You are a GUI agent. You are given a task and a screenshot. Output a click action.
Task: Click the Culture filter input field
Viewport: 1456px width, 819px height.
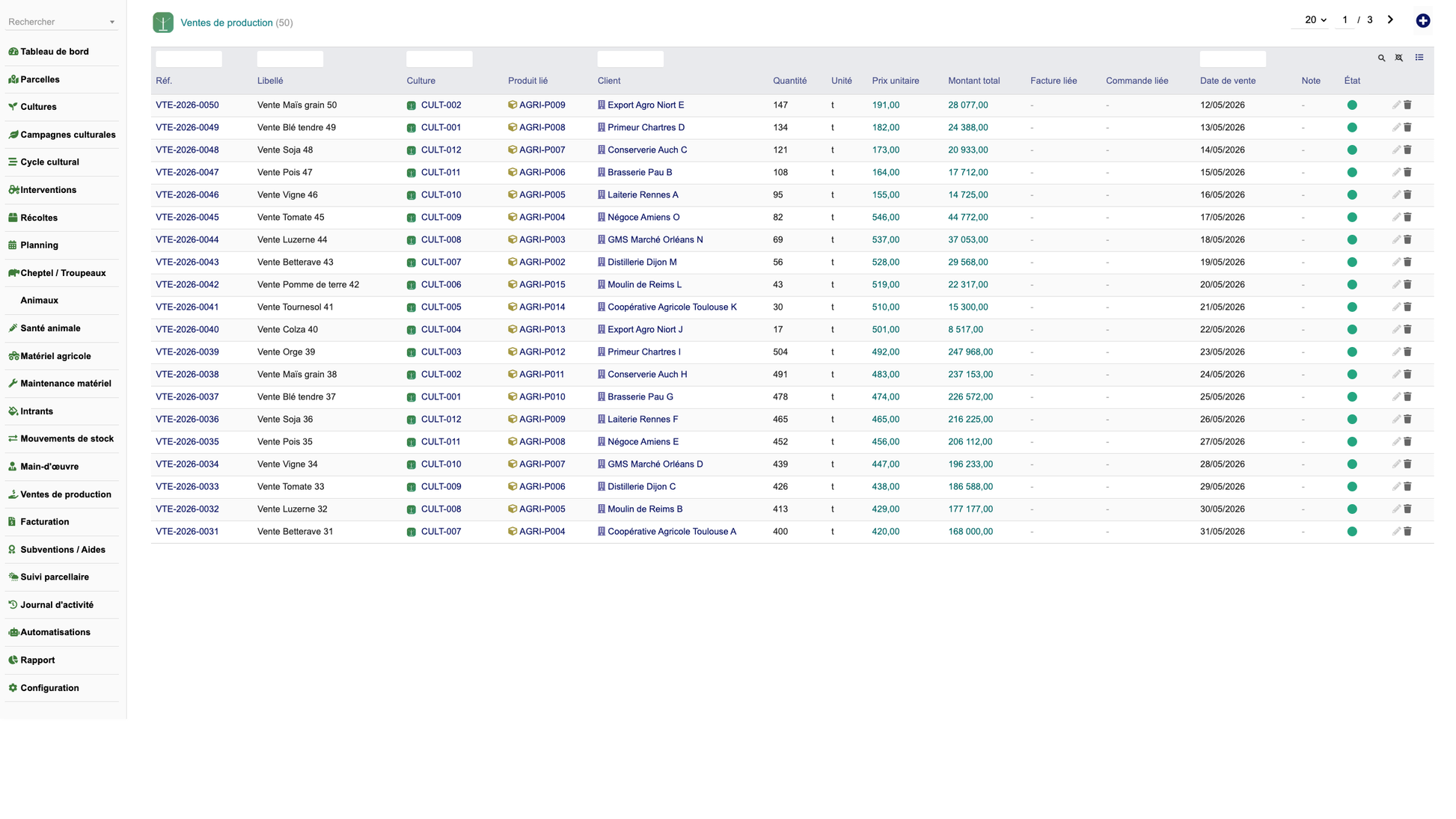439,58
